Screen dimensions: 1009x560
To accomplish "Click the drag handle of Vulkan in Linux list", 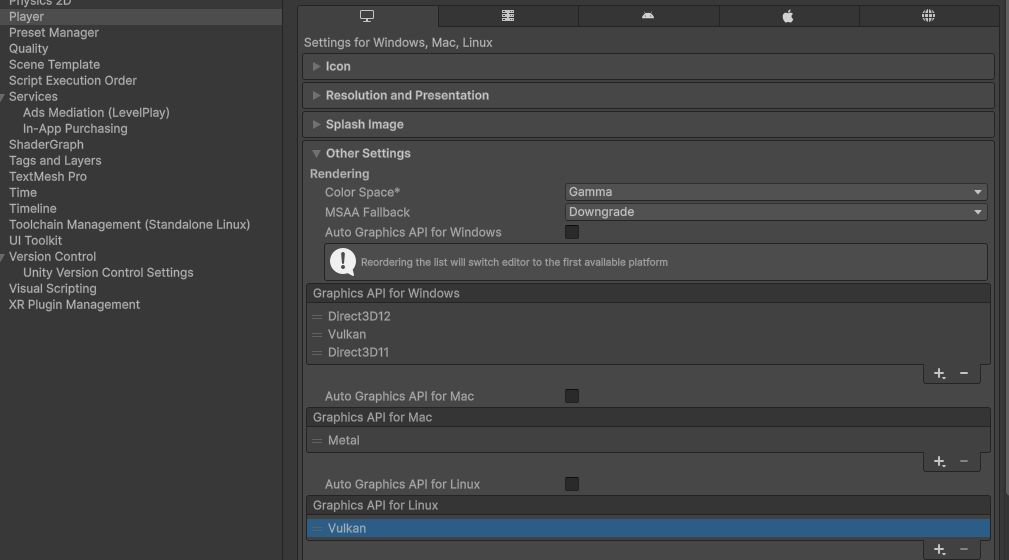I will pos(317,528).
